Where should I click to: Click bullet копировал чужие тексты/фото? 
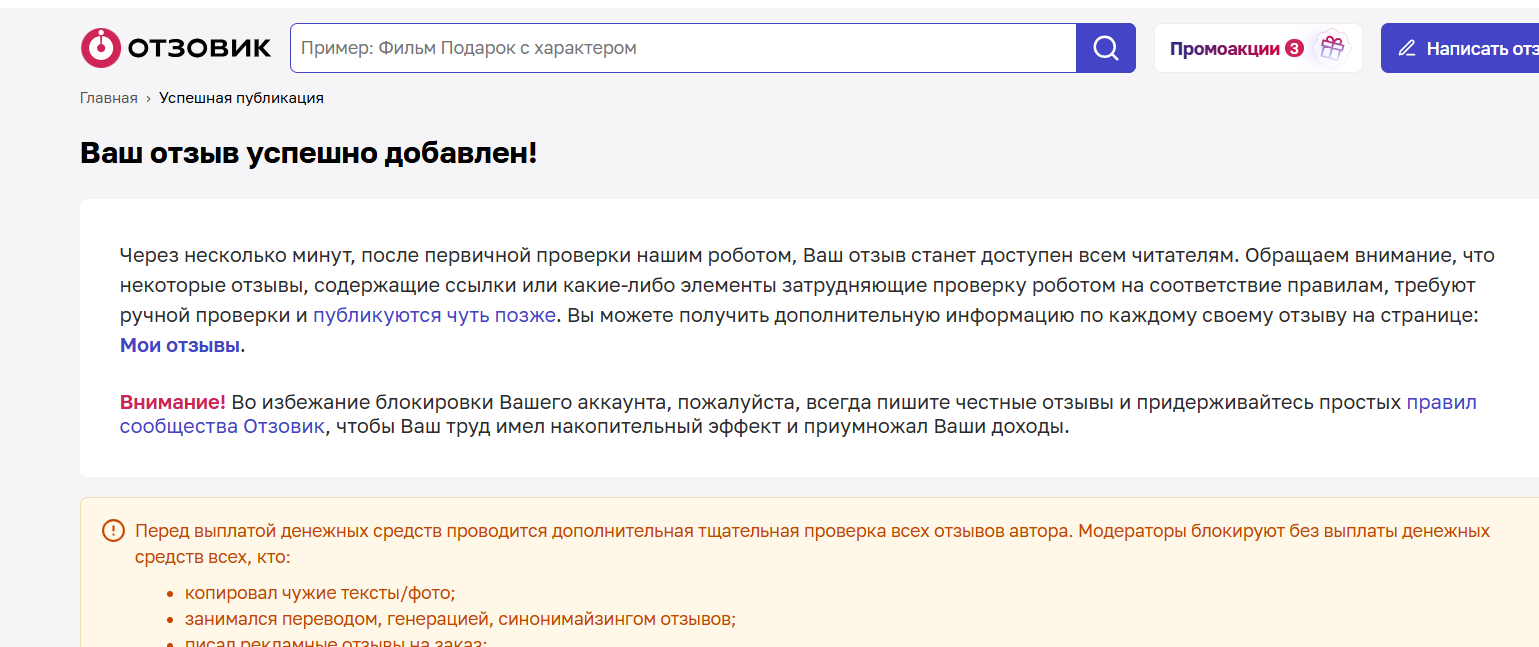coord(320,593)
